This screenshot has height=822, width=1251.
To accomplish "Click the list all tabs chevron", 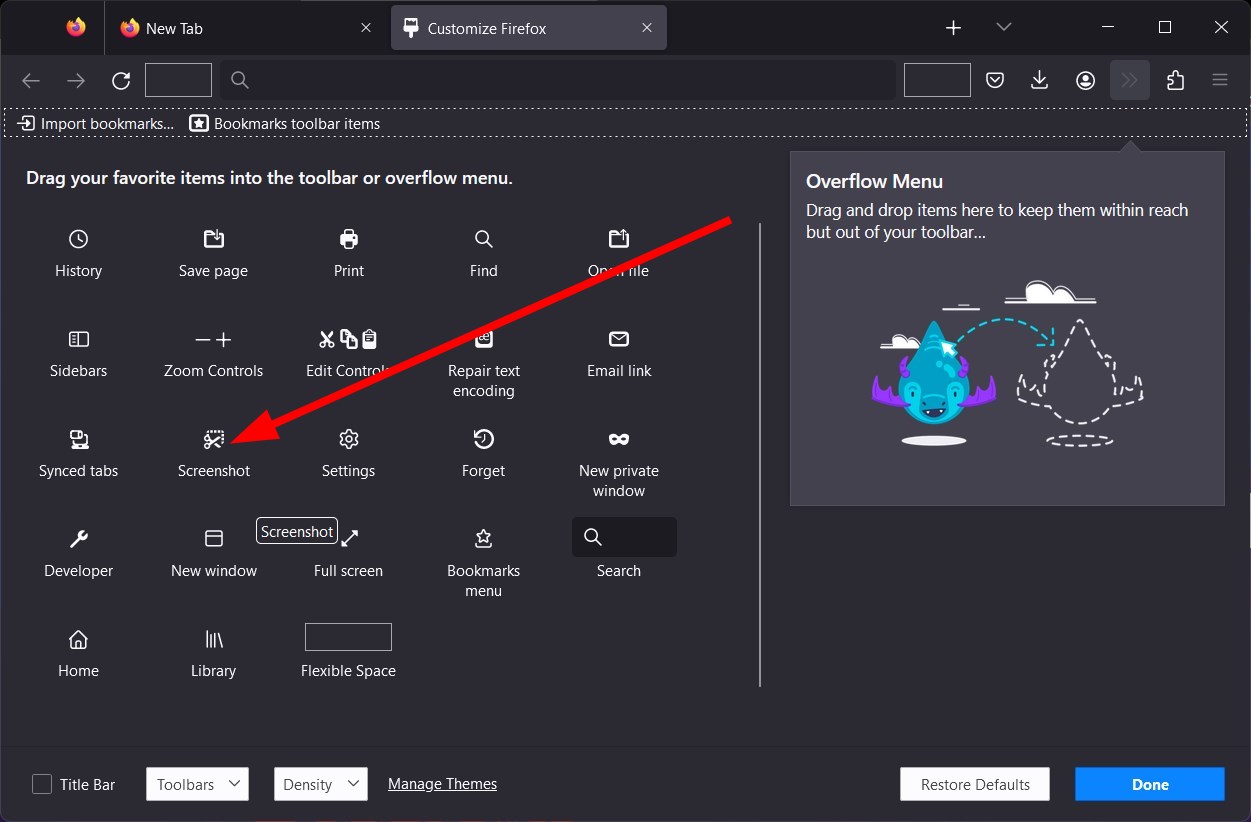I will coord(1003,27).
